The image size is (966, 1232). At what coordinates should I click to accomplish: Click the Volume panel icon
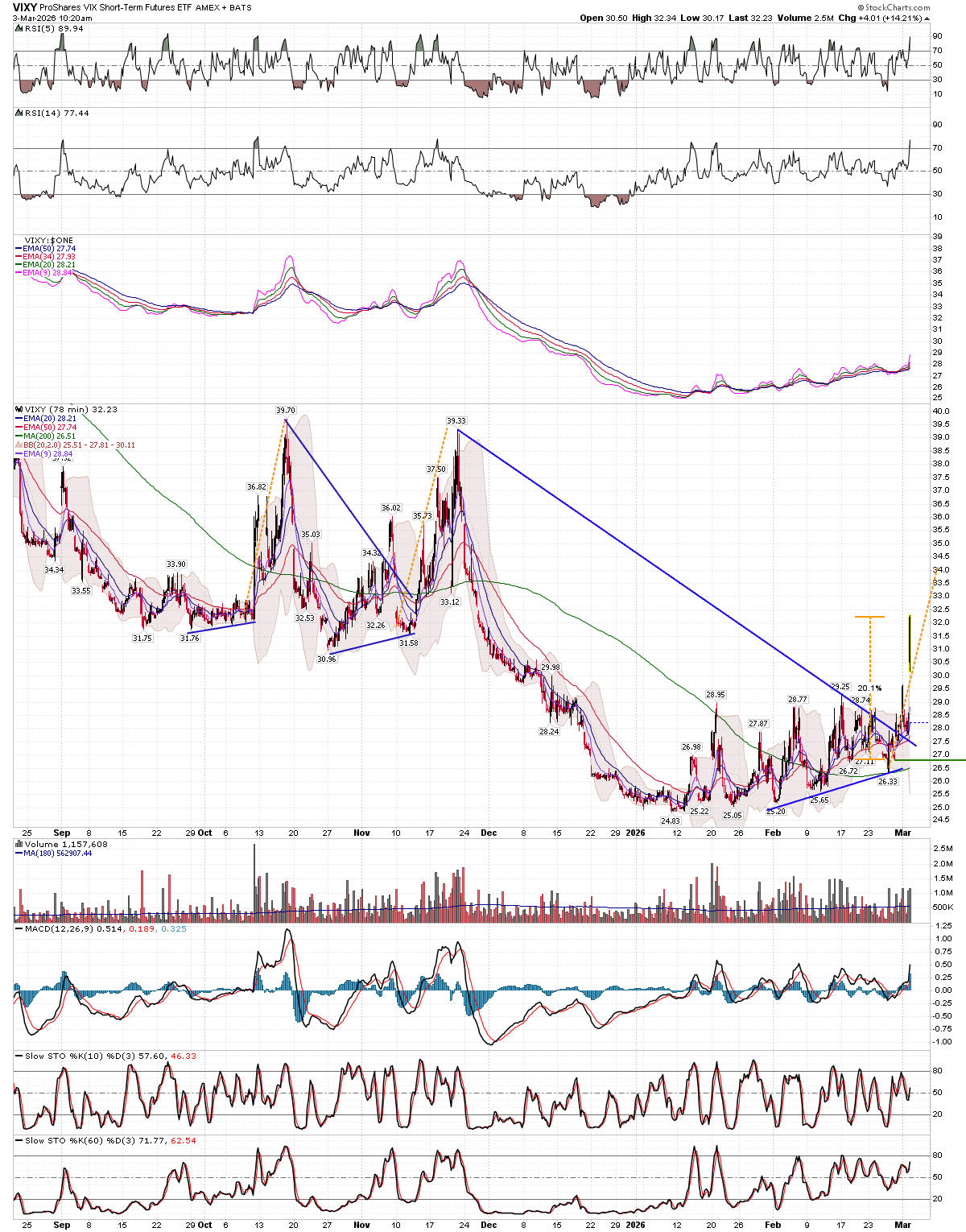pos(19,845)
